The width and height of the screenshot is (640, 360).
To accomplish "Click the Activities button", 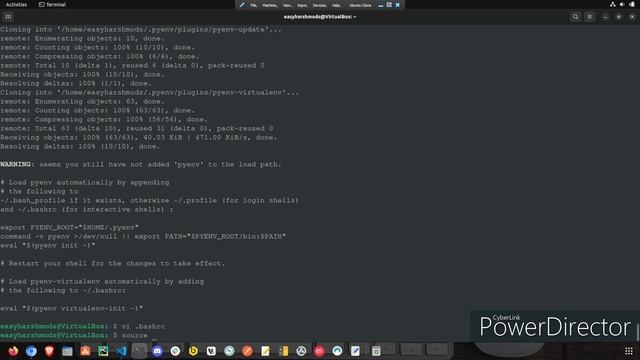I will point(16,4).
